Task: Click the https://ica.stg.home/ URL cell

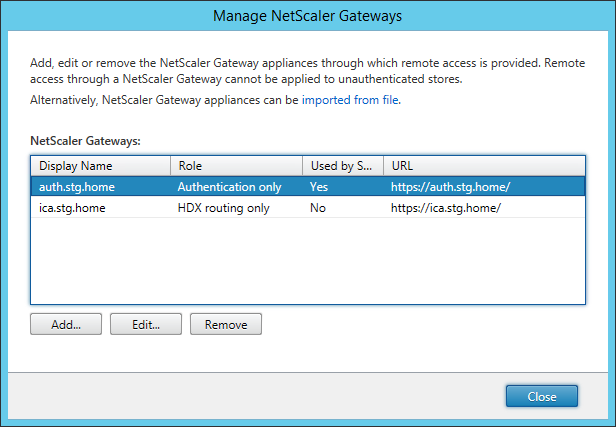Action: (x=446, y=208)
